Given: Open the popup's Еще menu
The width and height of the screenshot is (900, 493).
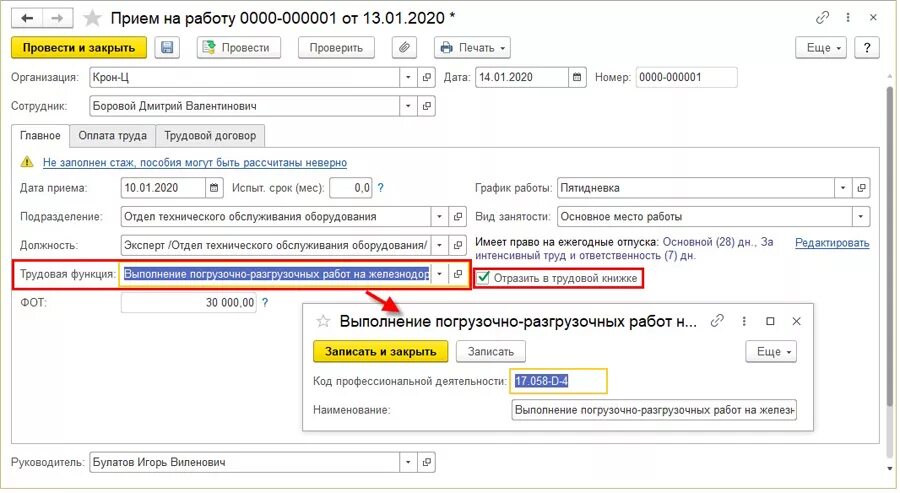Looking at the screenshot, I should tap(771, 351).
